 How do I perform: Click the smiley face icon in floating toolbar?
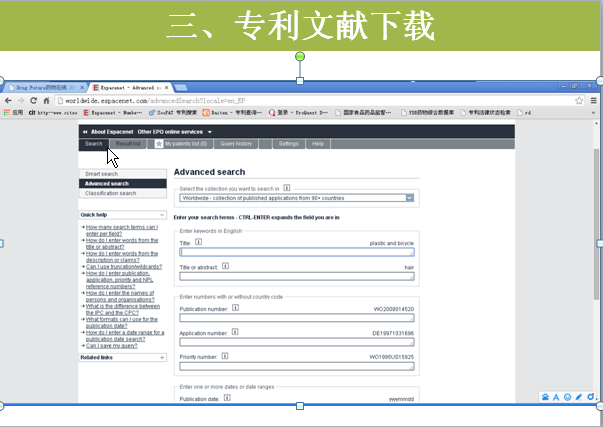coord(567,397)
